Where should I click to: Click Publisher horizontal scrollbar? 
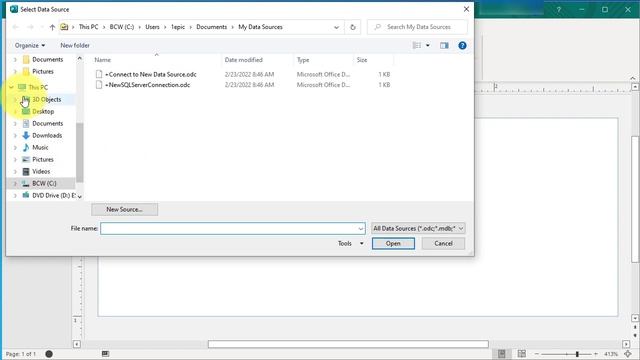(348, 344)
